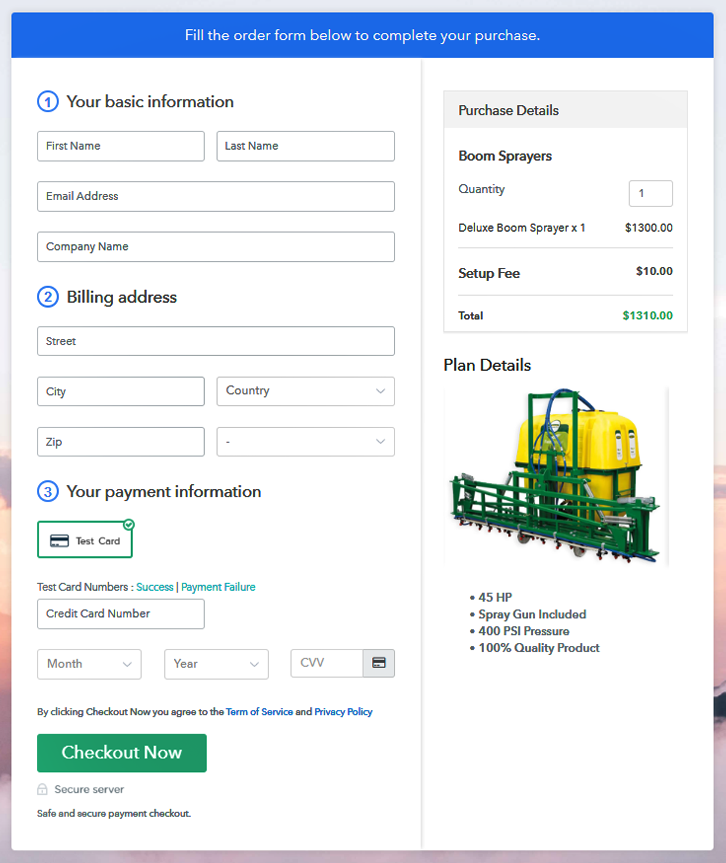Screen dimensions: 726x863
Task: Focus the Email Address field
Action: (x=215, y=196)
